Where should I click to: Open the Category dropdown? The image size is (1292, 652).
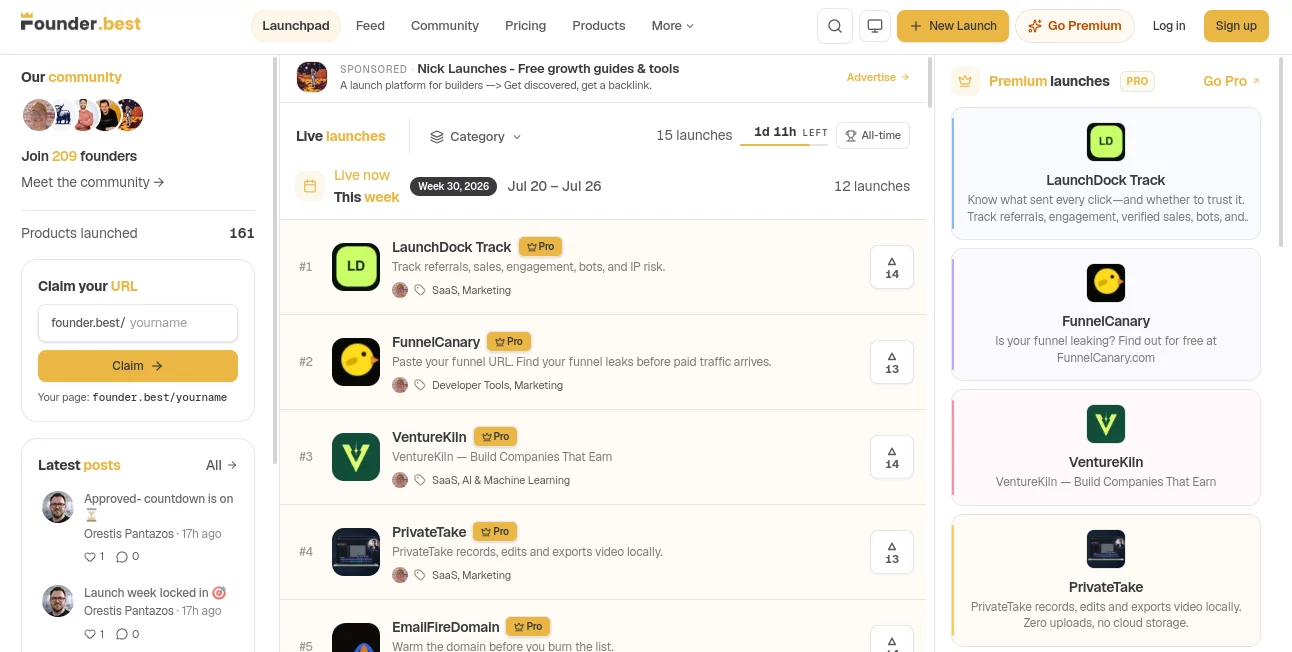point(476,136)
